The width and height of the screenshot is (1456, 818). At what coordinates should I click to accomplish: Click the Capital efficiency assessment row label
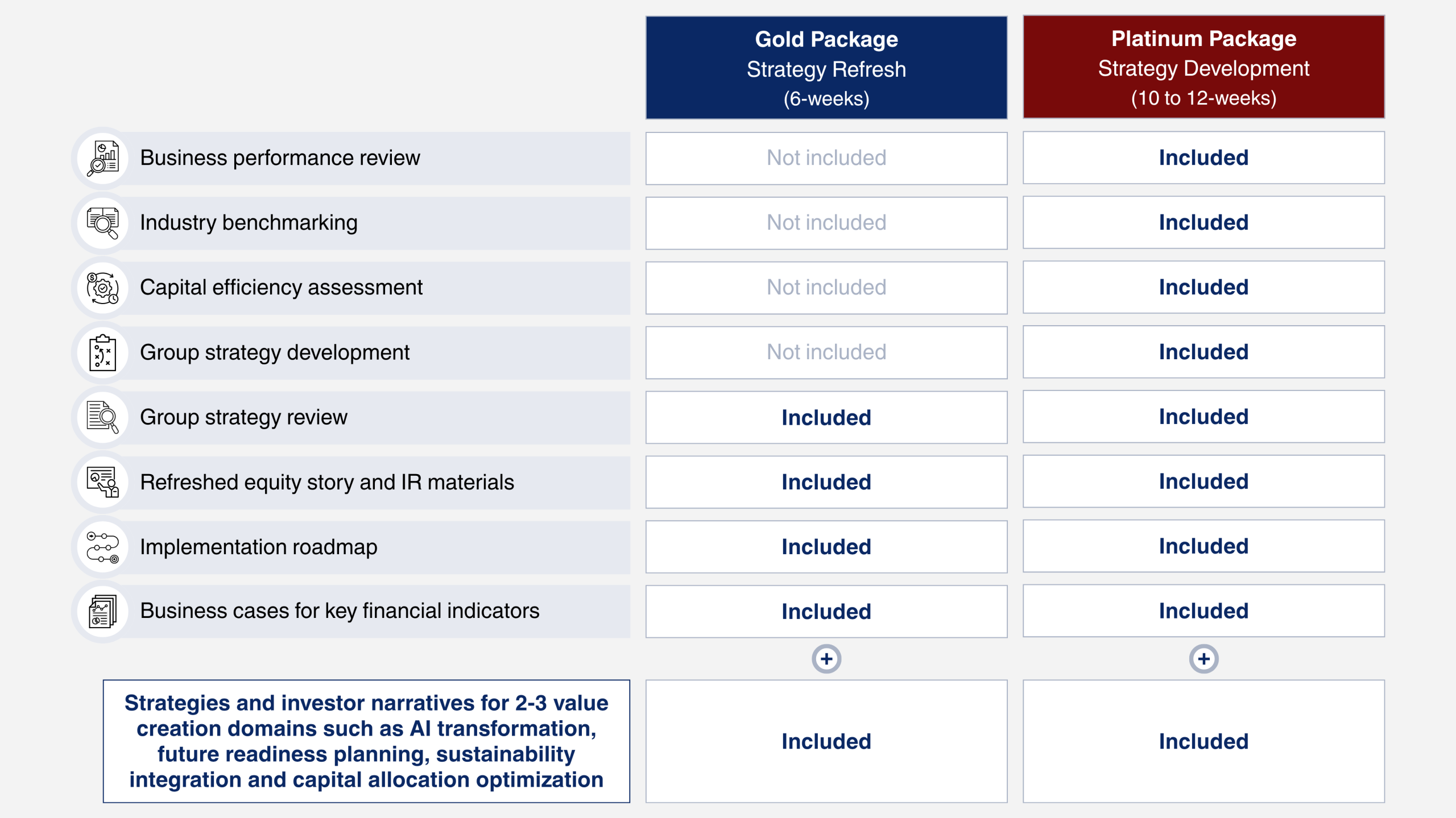(x=281, y=288)
